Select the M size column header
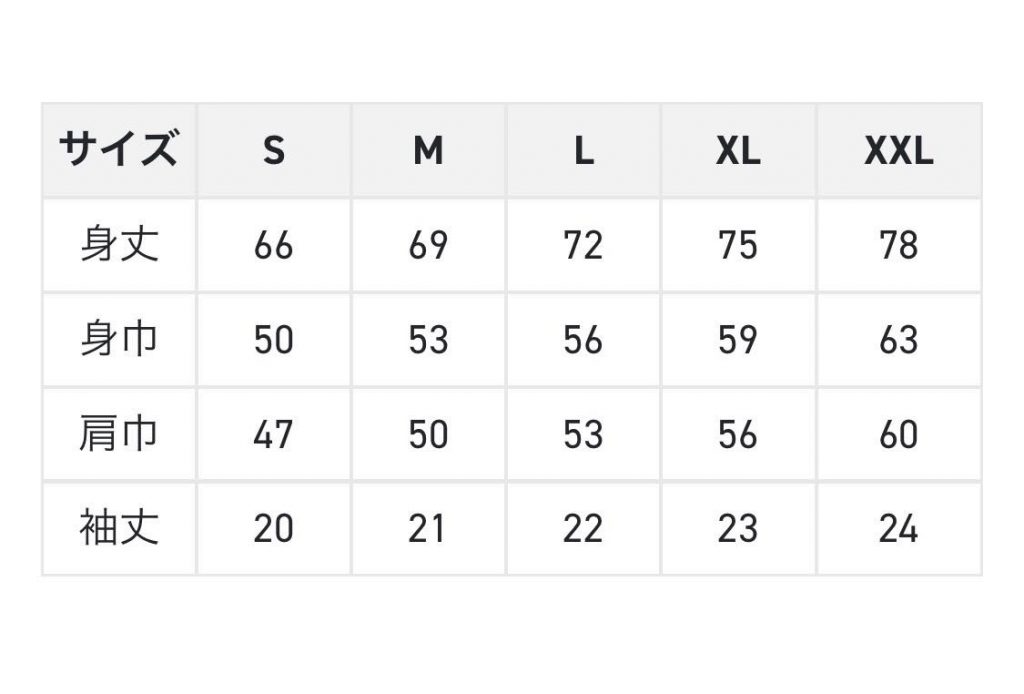Screen dimensions: 1024x694 click(x=428, y=150)
